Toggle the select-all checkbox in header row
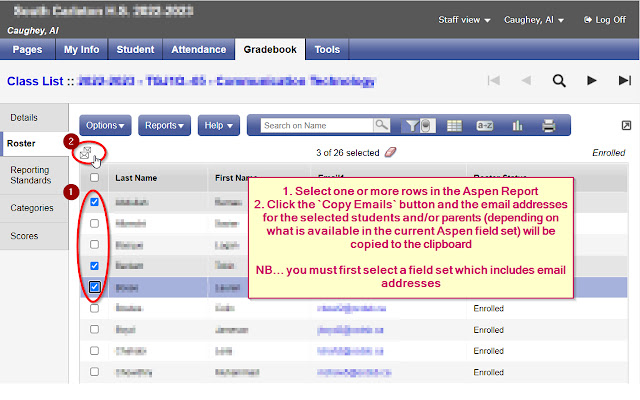640x400 pixels. pos(94,178)
